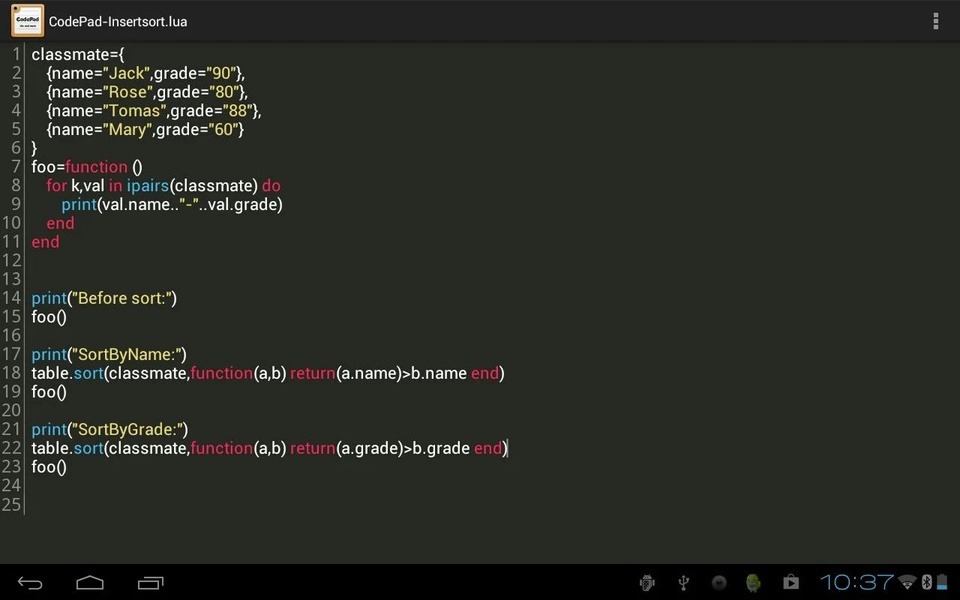Screen dimensions: 960x600
Task: Tap the "SortByName:" string
Action: pos(127,354)
